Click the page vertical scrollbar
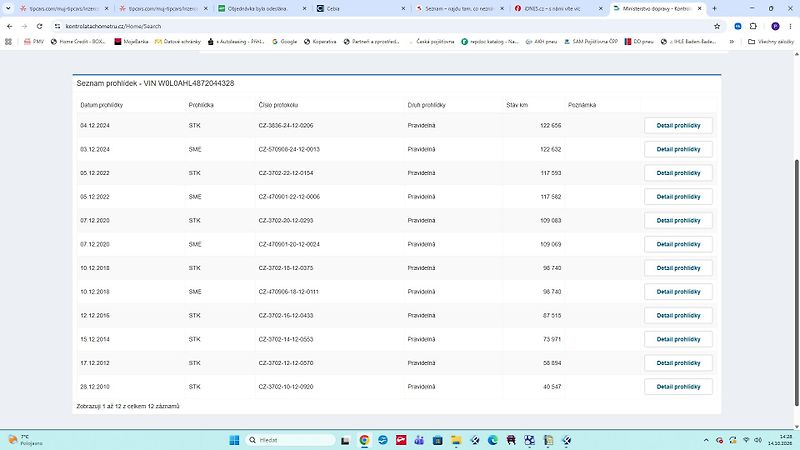 tap(796, 283)
